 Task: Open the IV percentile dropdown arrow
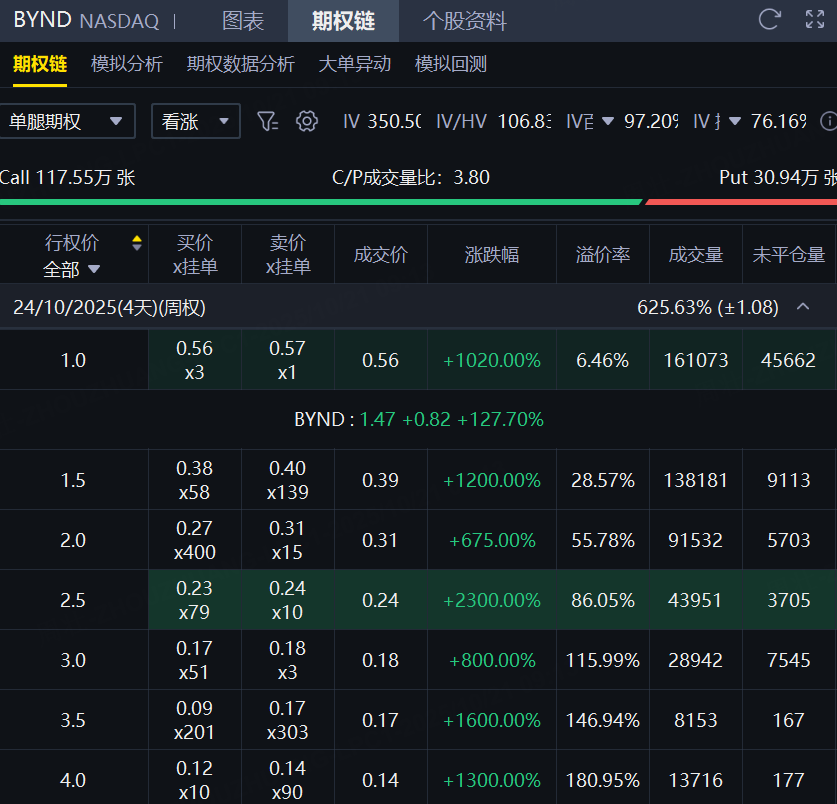point(608,121)
